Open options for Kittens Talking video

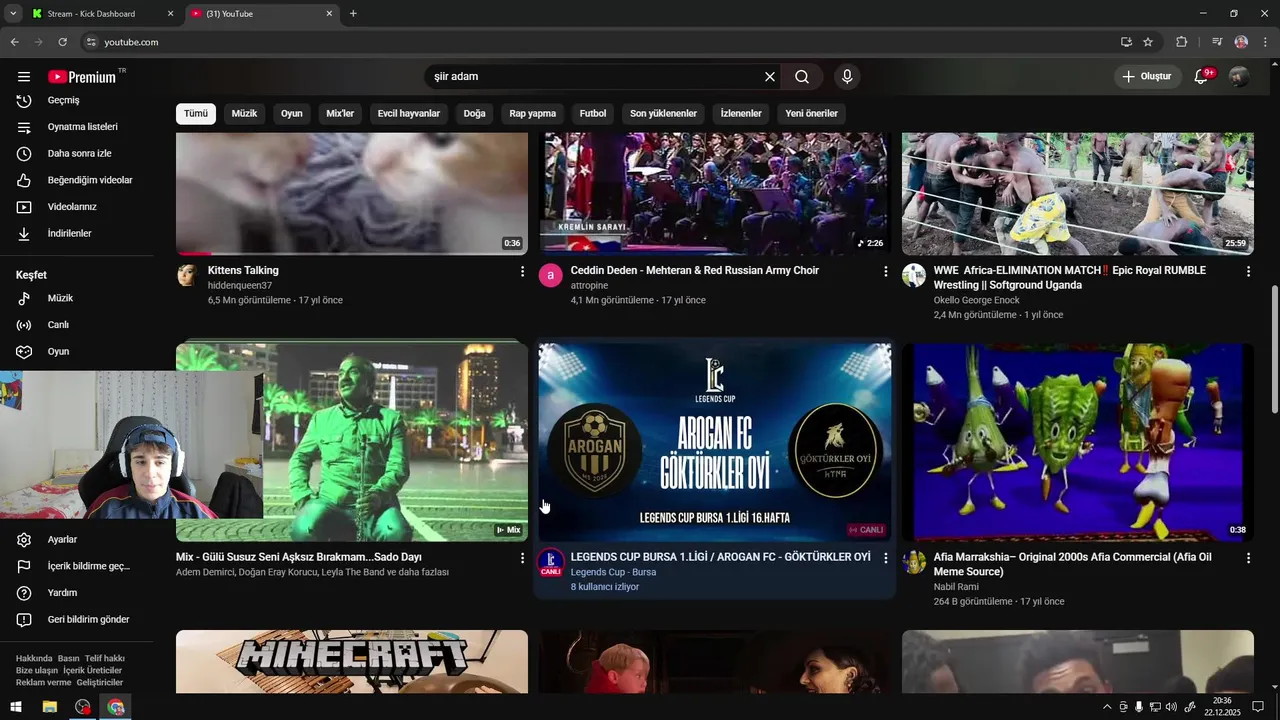(522, 271)
